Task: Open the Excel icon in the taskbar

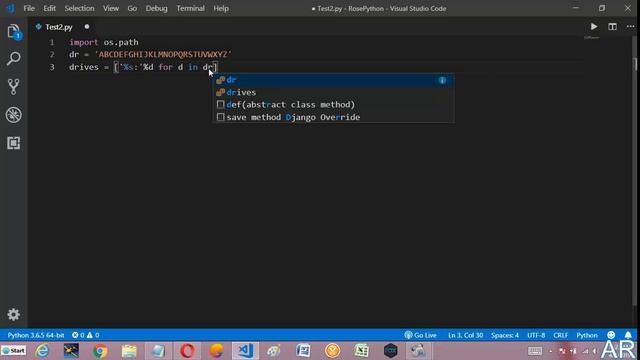Action: point(361,351)
